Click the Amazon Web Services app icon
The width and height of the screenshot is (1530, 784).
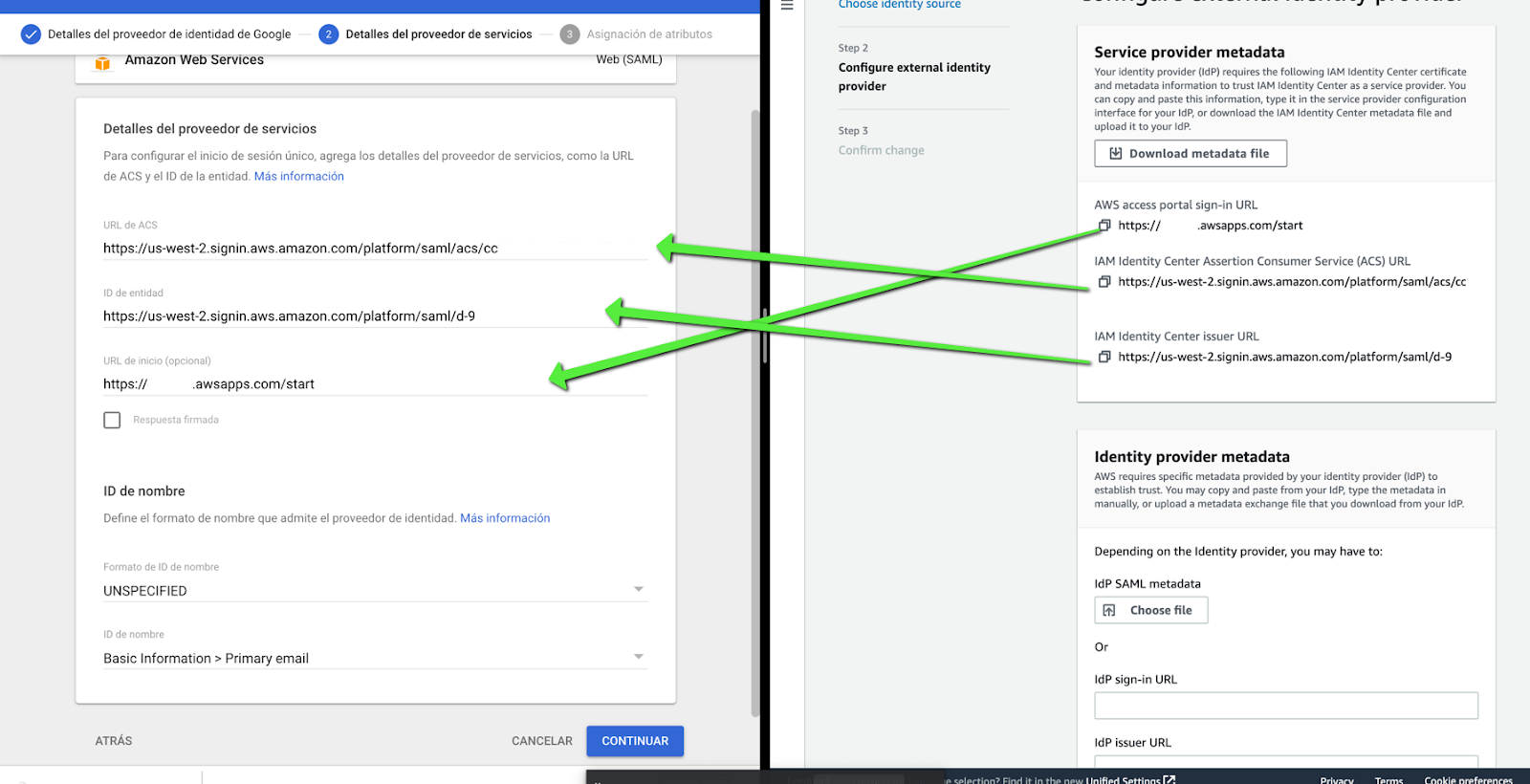click(102, 63)
